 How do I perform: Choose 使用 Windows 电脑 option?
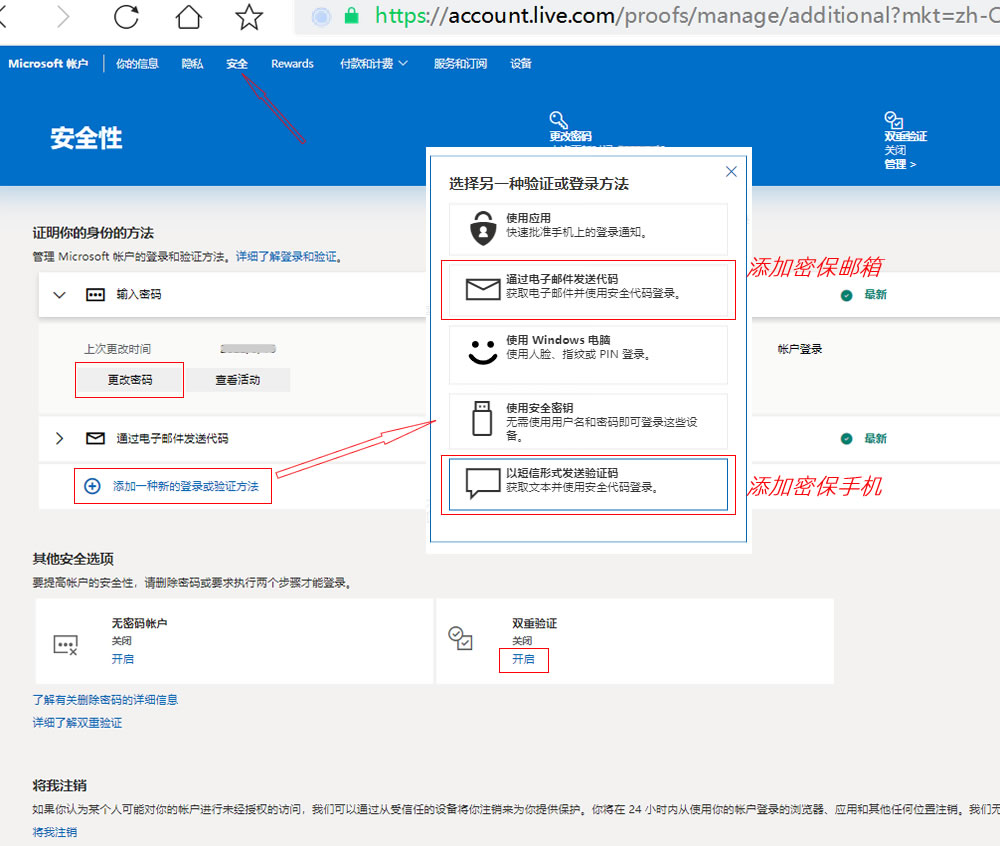coord(588,354)
